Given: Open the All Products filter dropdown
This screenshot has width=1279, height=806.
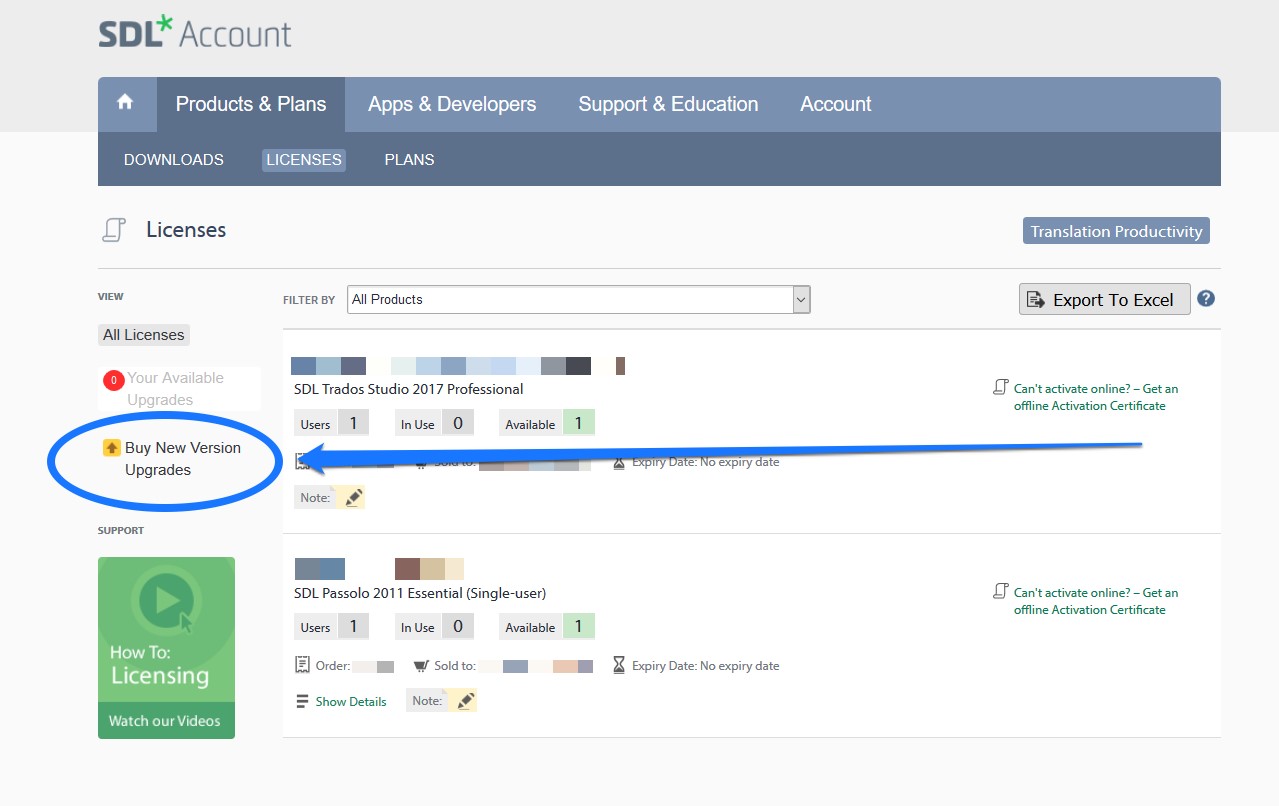Looking at the screenshot, I should [x=579, y=299].
